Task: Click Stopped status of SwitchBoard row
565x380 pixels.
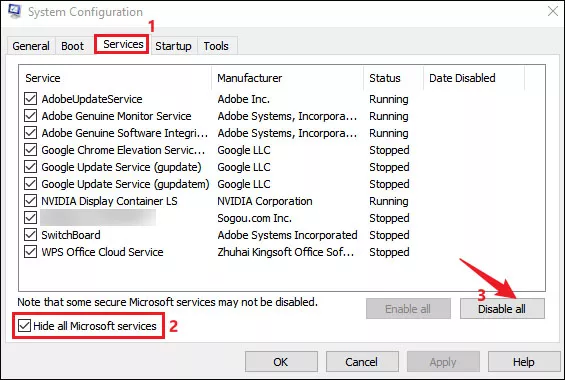Action: click(x=389, y=235)
